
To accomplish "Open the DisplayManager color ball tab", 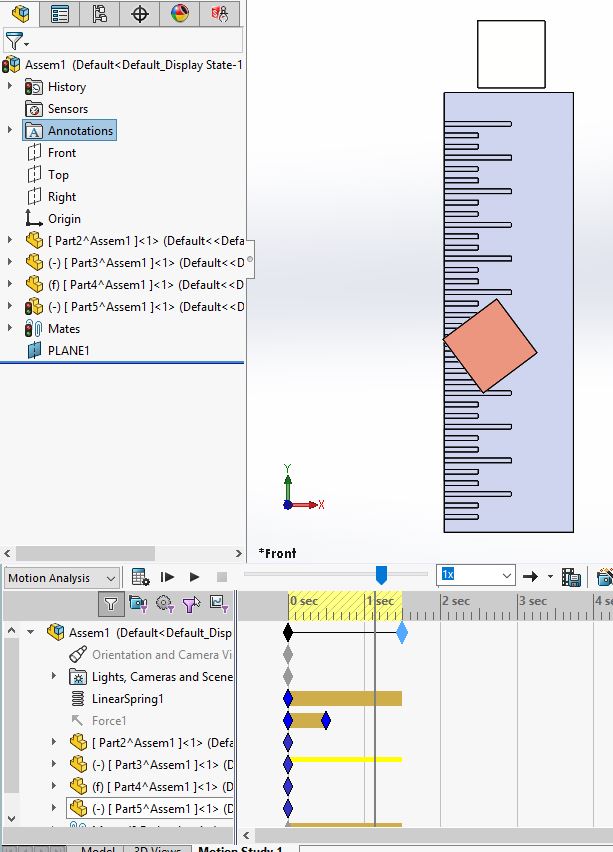I will [x=180, y=13].
